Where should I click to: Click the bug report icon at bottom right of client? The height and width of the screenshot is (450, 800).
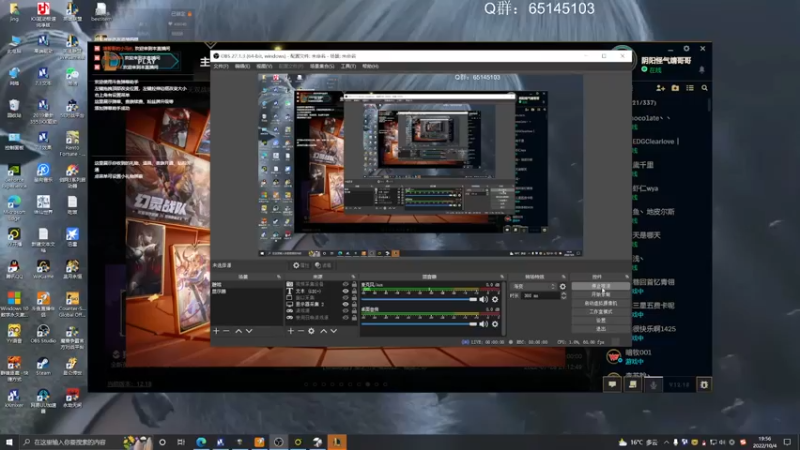pos(704,385)
